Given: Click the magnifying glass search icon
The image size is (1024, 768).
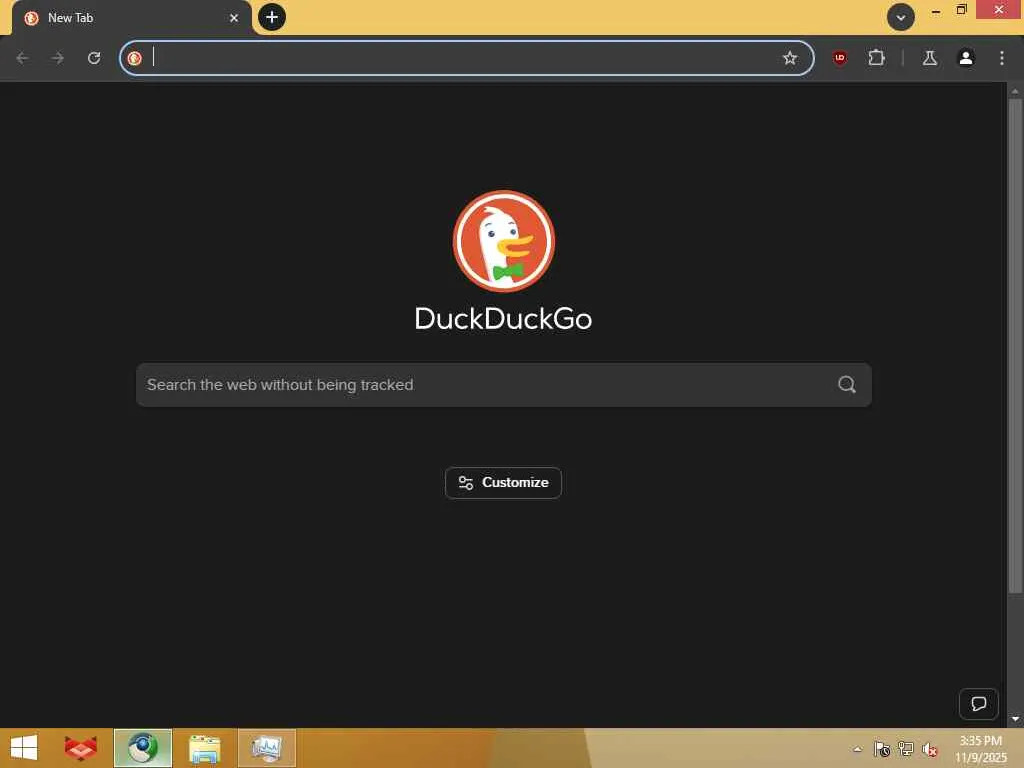Looking at the screenshot, I should coord(846,385).
